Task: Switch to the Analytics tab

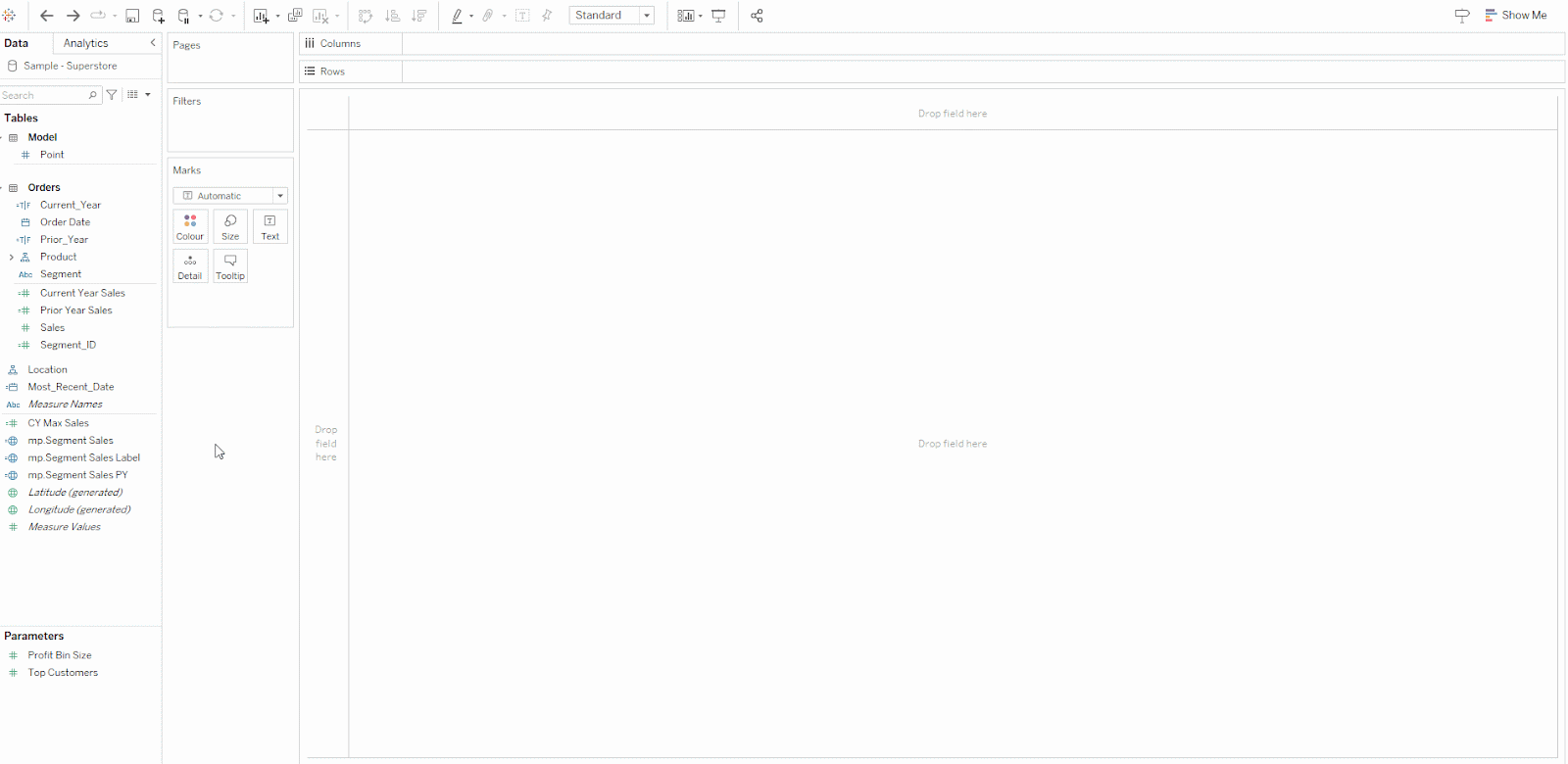Action: (x=86, y=43)
